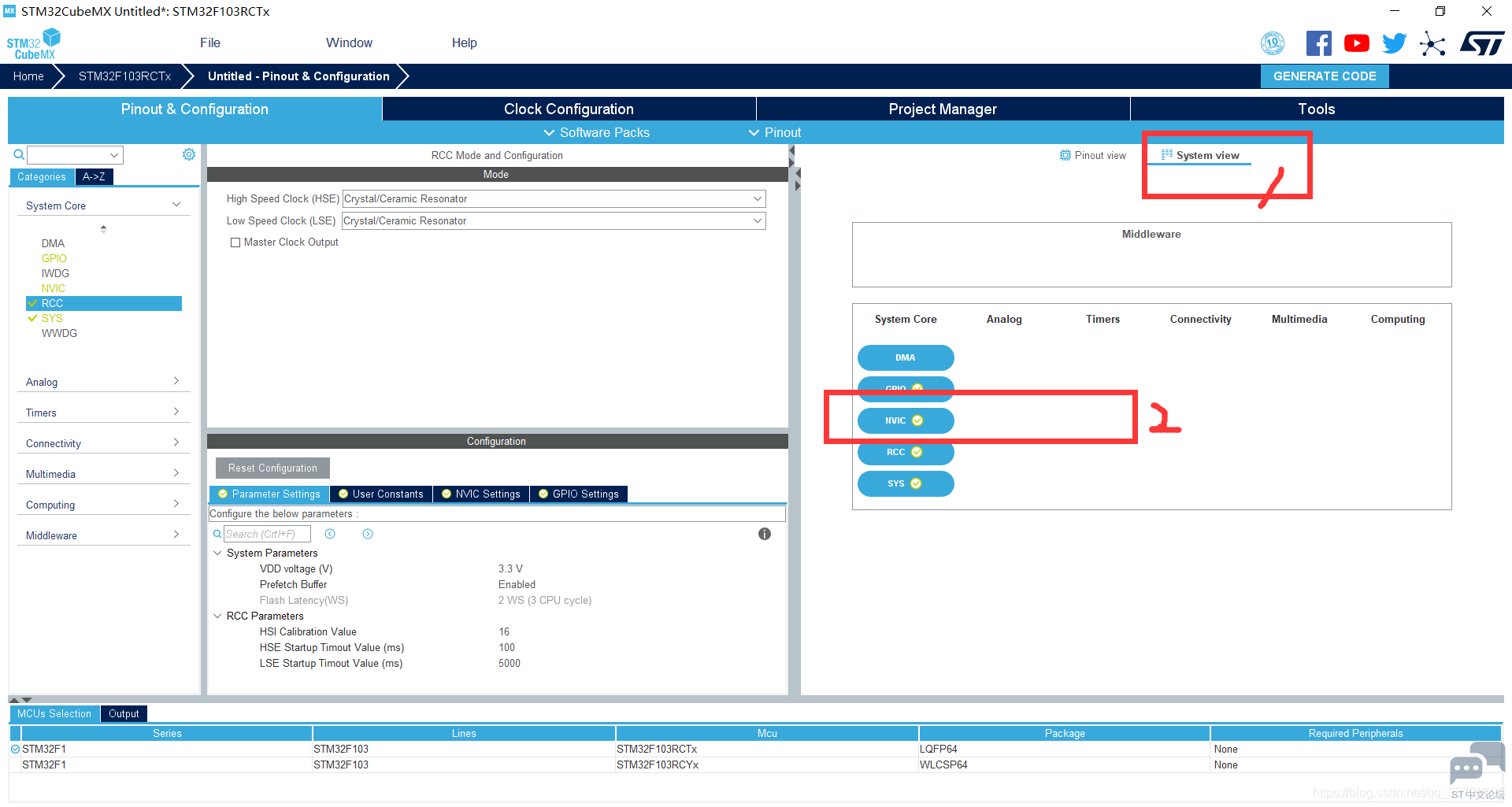Screen dimensions: 1512x807
Task: Switch to Clock Configuration tab
Action: click(x=569, y=109)
